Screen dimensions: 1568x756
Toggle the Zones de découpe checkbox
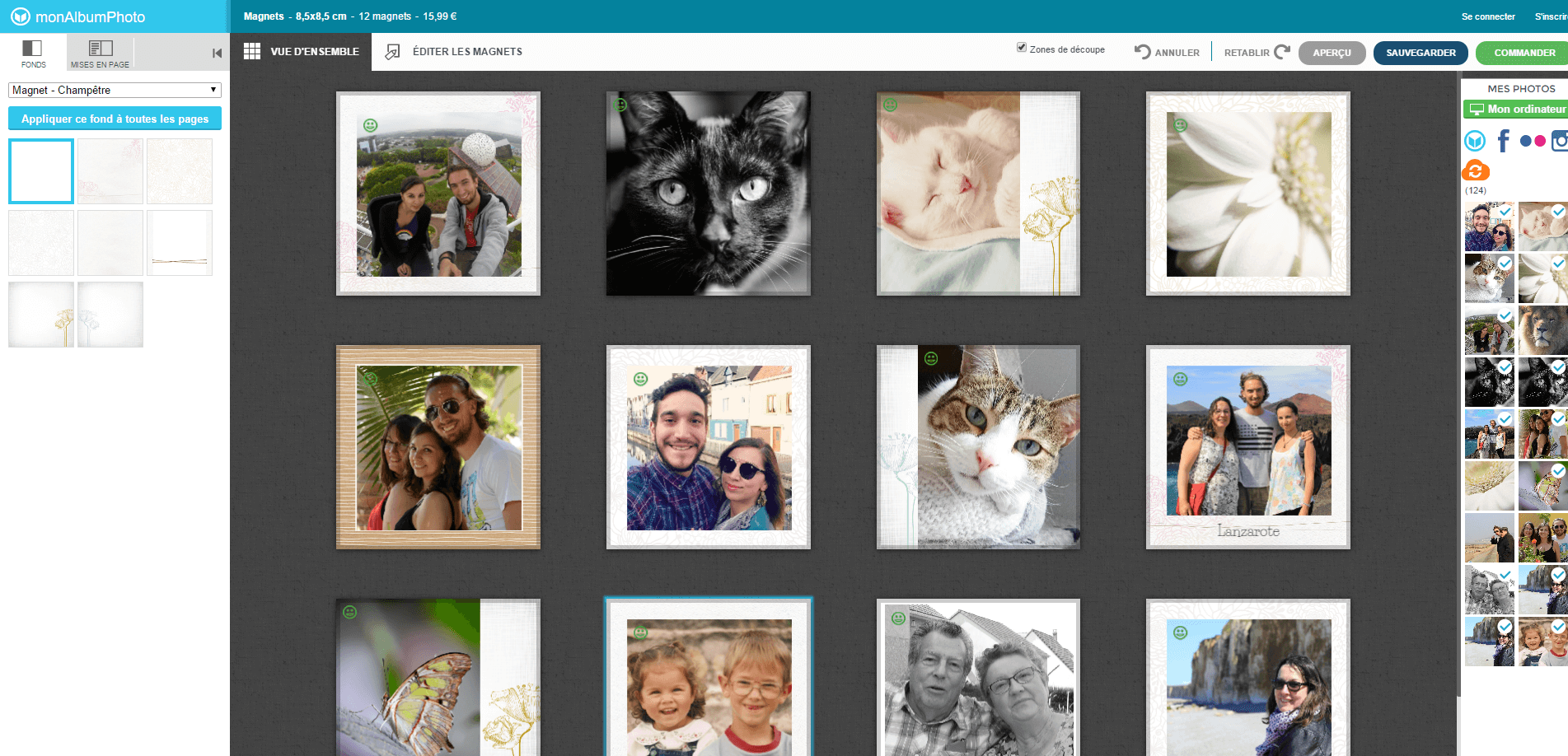click(x=1022, y=48)
